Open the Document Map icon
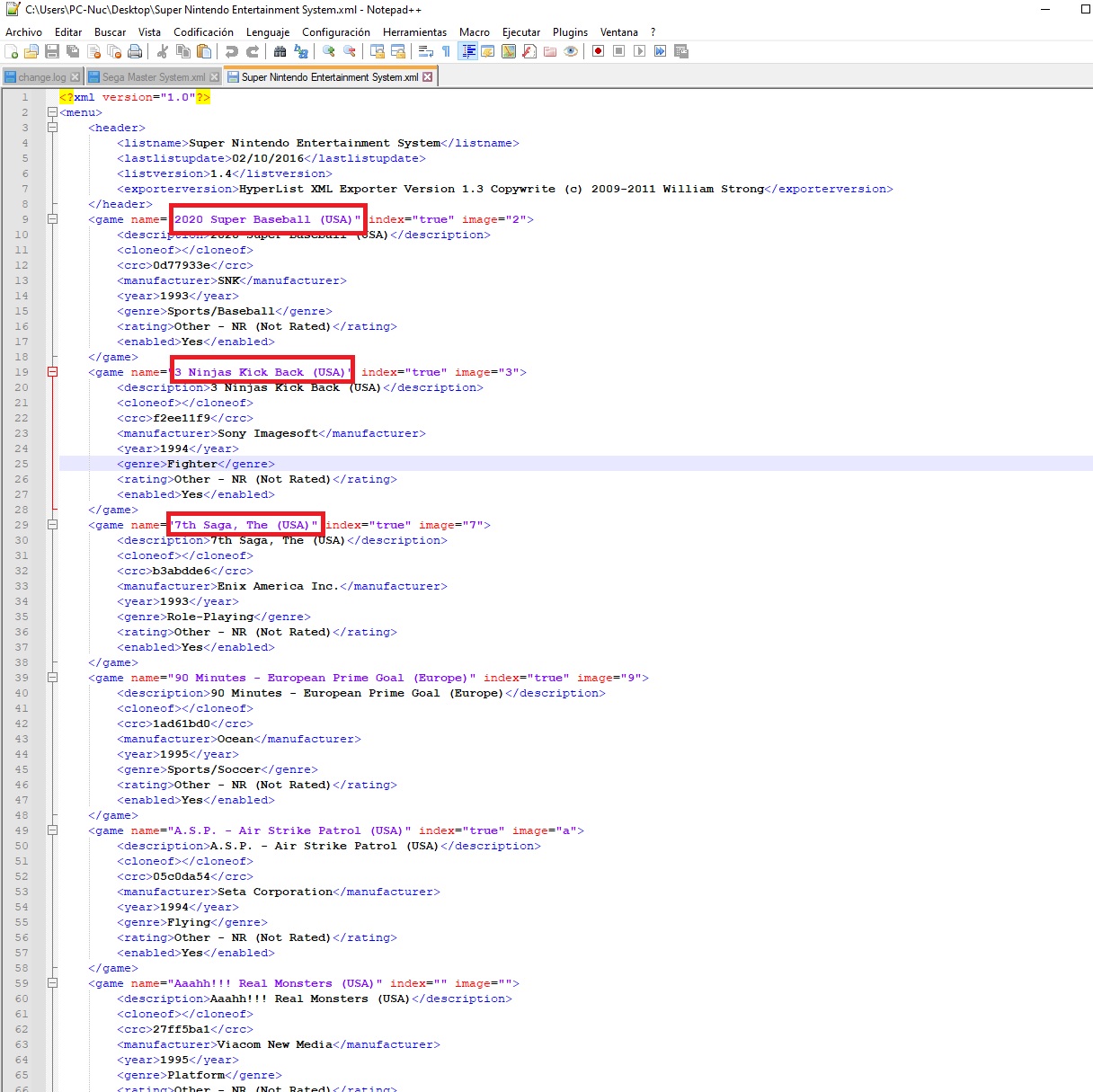1093x1092 pixels. [509, 51]
